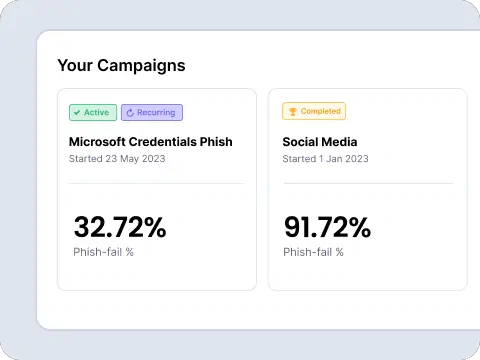Select the Active status badge
The height and width of the screenshot is (360, 480).
click(x=93, y=112)
